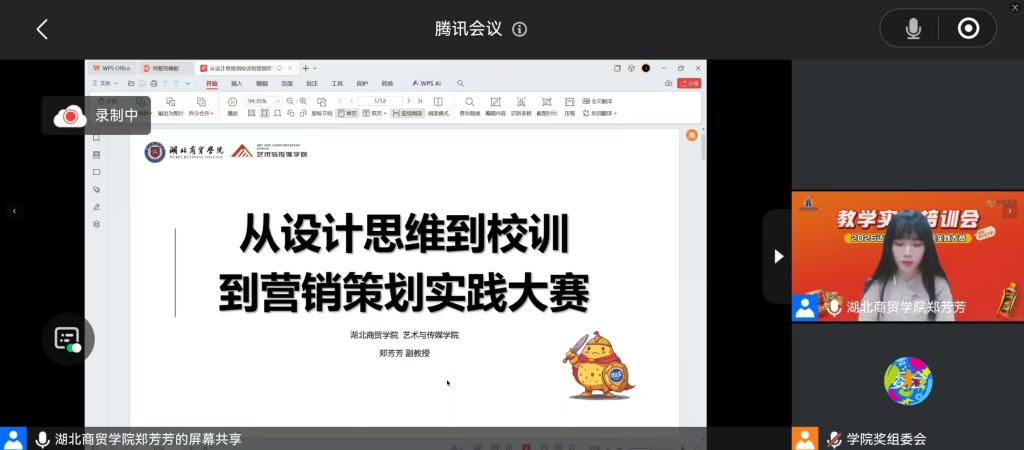Jump to last page arrow in toolbar

tap(420, 101)
